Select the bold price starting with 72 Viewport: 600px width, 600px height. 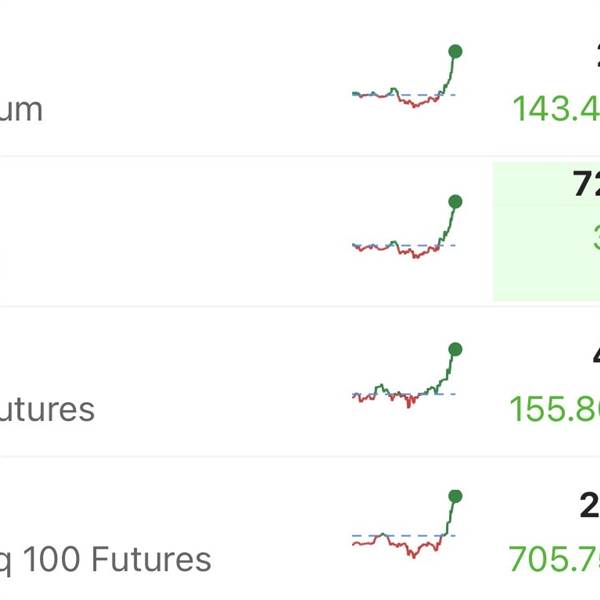(586, 184)
